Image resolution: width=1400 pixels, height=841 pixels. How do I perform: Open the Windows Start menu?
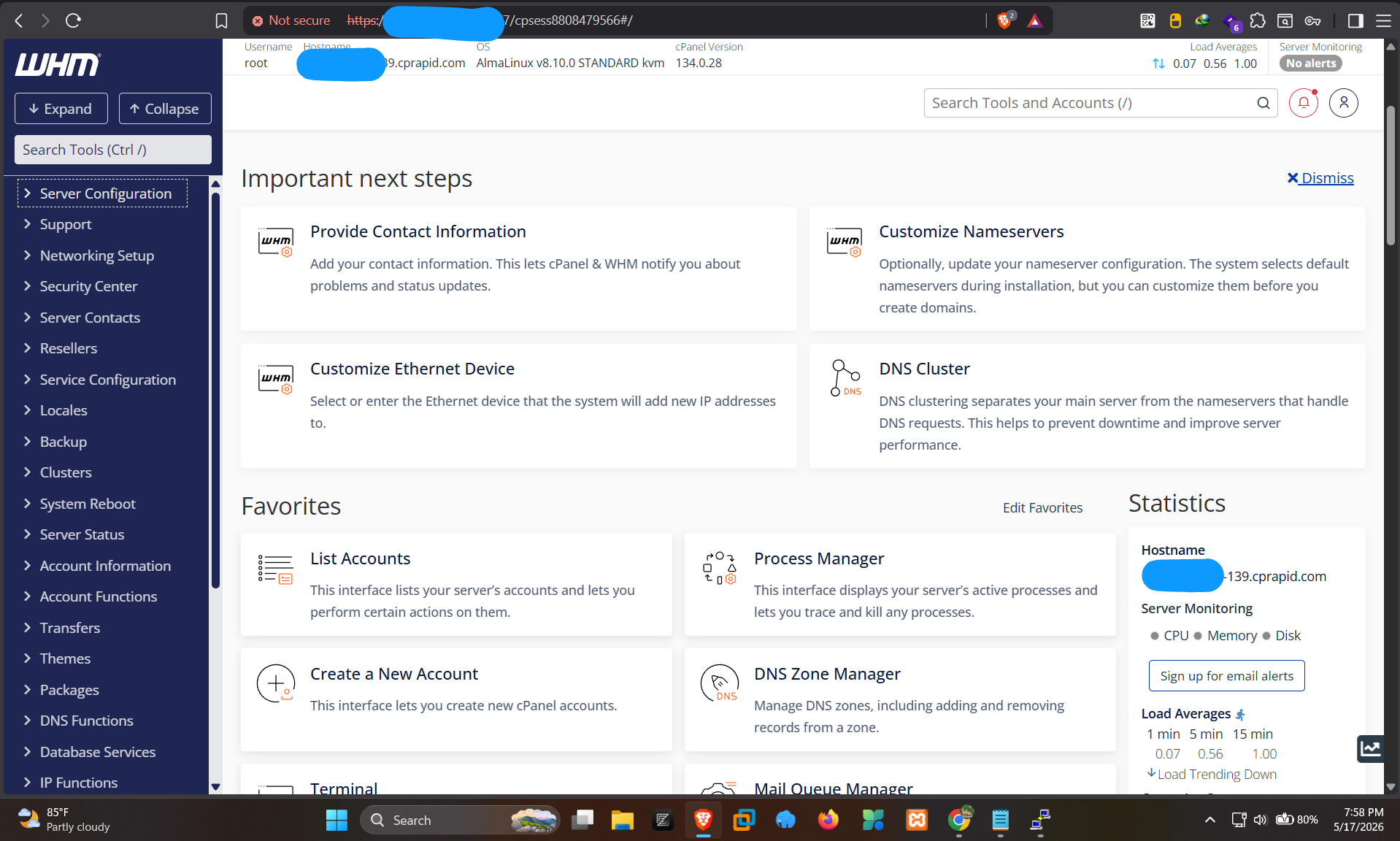click(336, 821)
